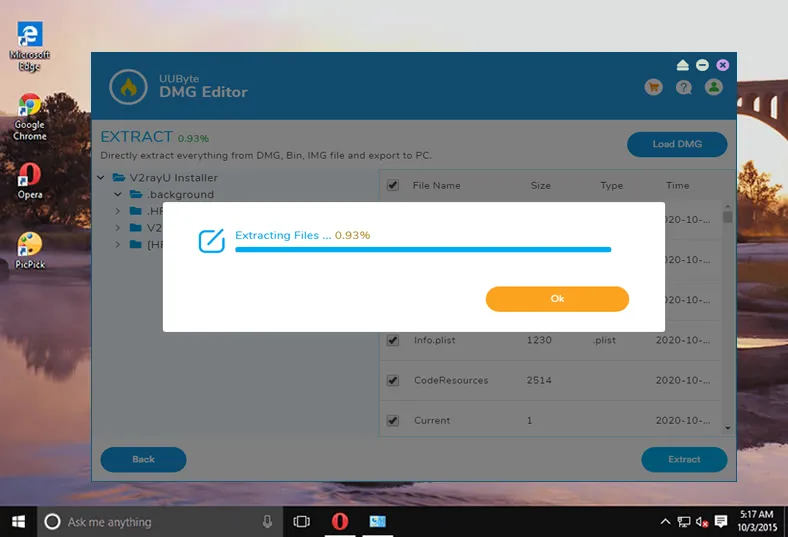Click the eject icon in title bar
788x537 pixels.
(682, 65)
